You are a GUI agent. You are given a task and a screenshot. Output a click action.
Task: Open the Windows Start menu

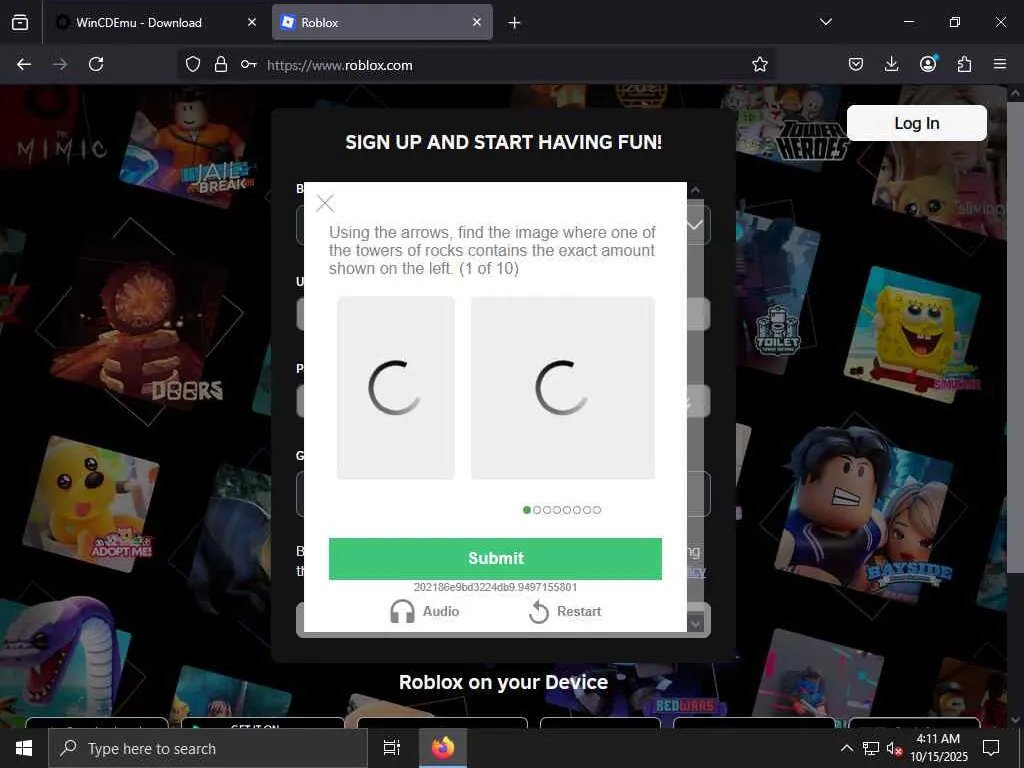coord(24,748)
